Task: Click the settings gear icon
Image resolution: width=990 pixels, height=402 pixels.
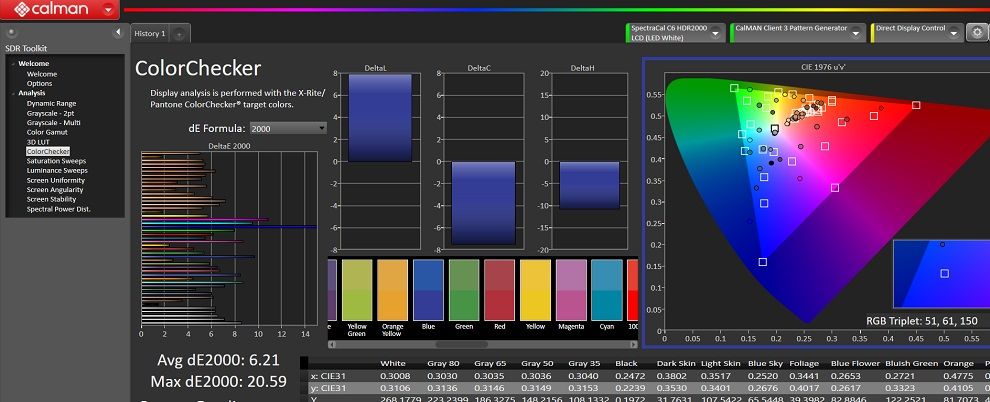Action: click(x=975, y=33)
